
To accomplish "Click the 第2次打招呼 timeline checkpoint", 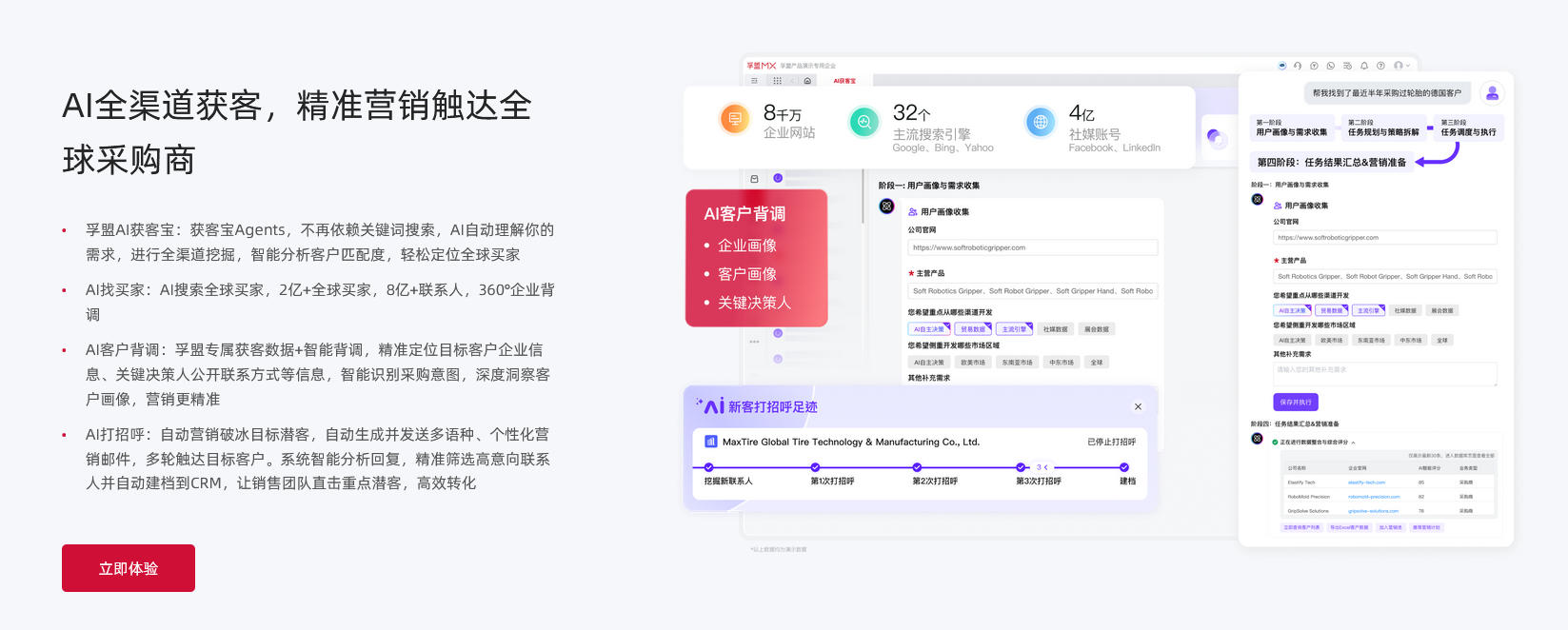I will [917, 467].
